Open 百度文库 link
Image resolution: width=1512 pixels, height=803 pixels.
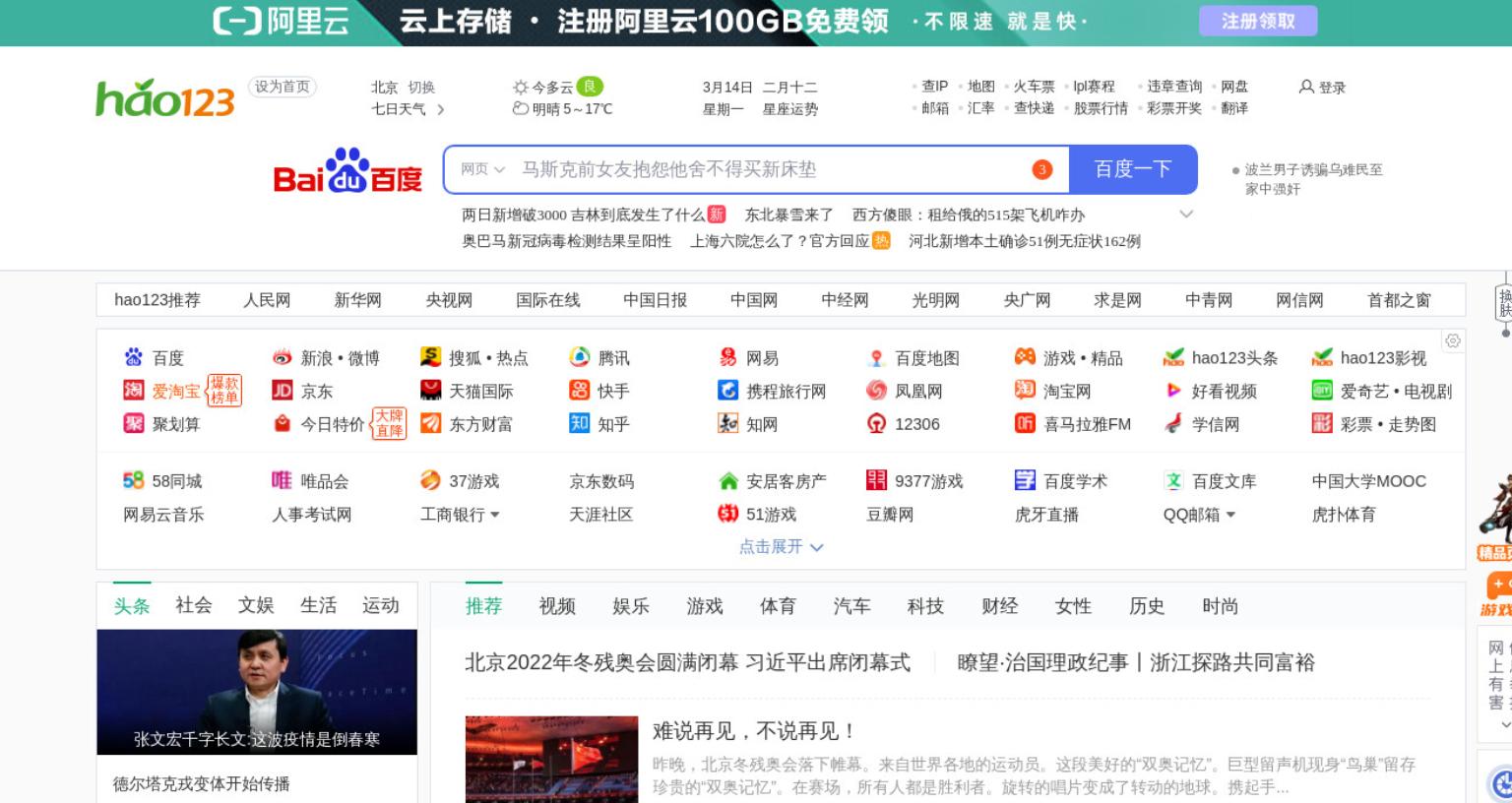(x=1224, y=481)
